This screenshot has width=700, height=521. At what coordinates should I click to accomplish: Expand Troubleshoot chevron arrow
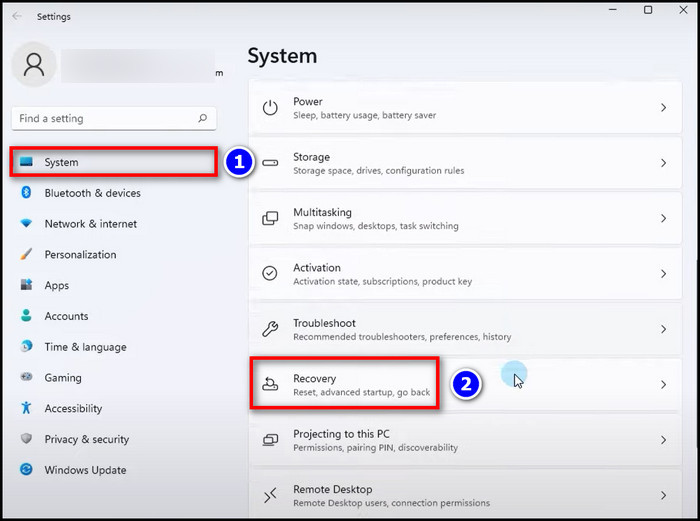(x=663, y=329)
